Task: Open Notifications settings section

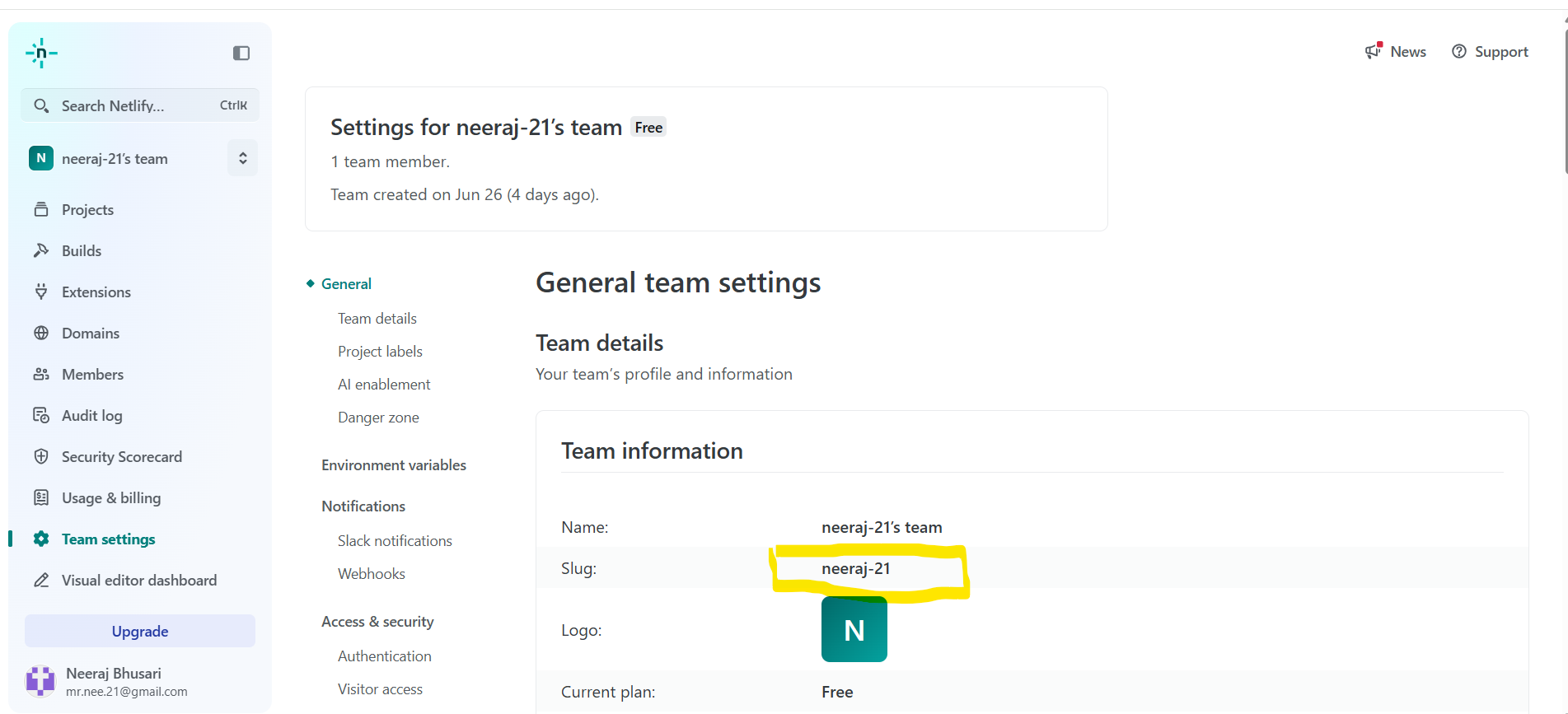Action: [363, 506]
